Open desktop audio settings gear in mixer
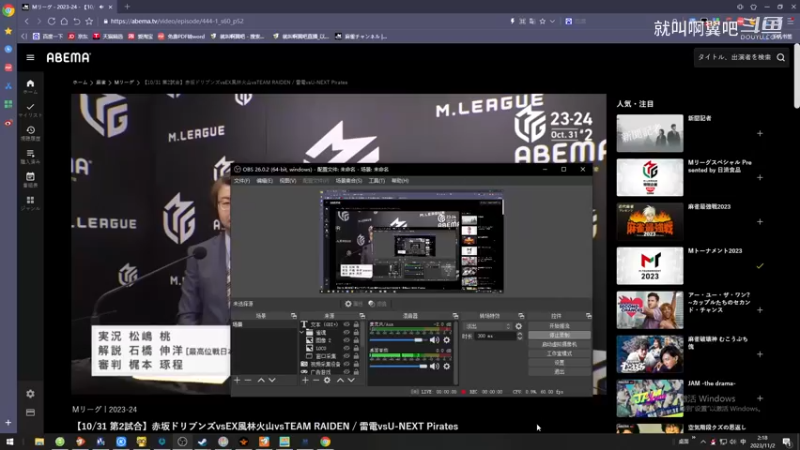Image resolution: width=800 pixels, height=450 pixels. (x=446, y=366)
